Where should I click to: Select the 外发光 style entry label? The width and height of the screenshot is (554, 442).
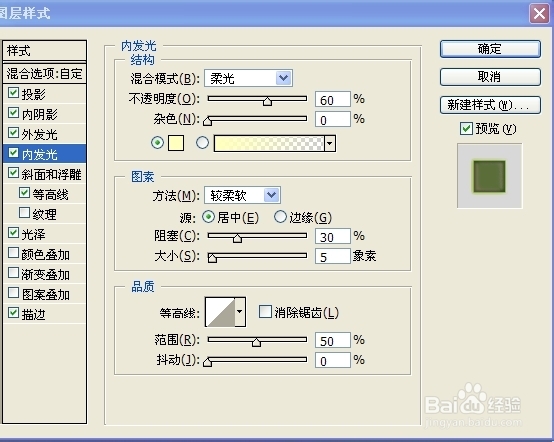click(x=40, y=135)
